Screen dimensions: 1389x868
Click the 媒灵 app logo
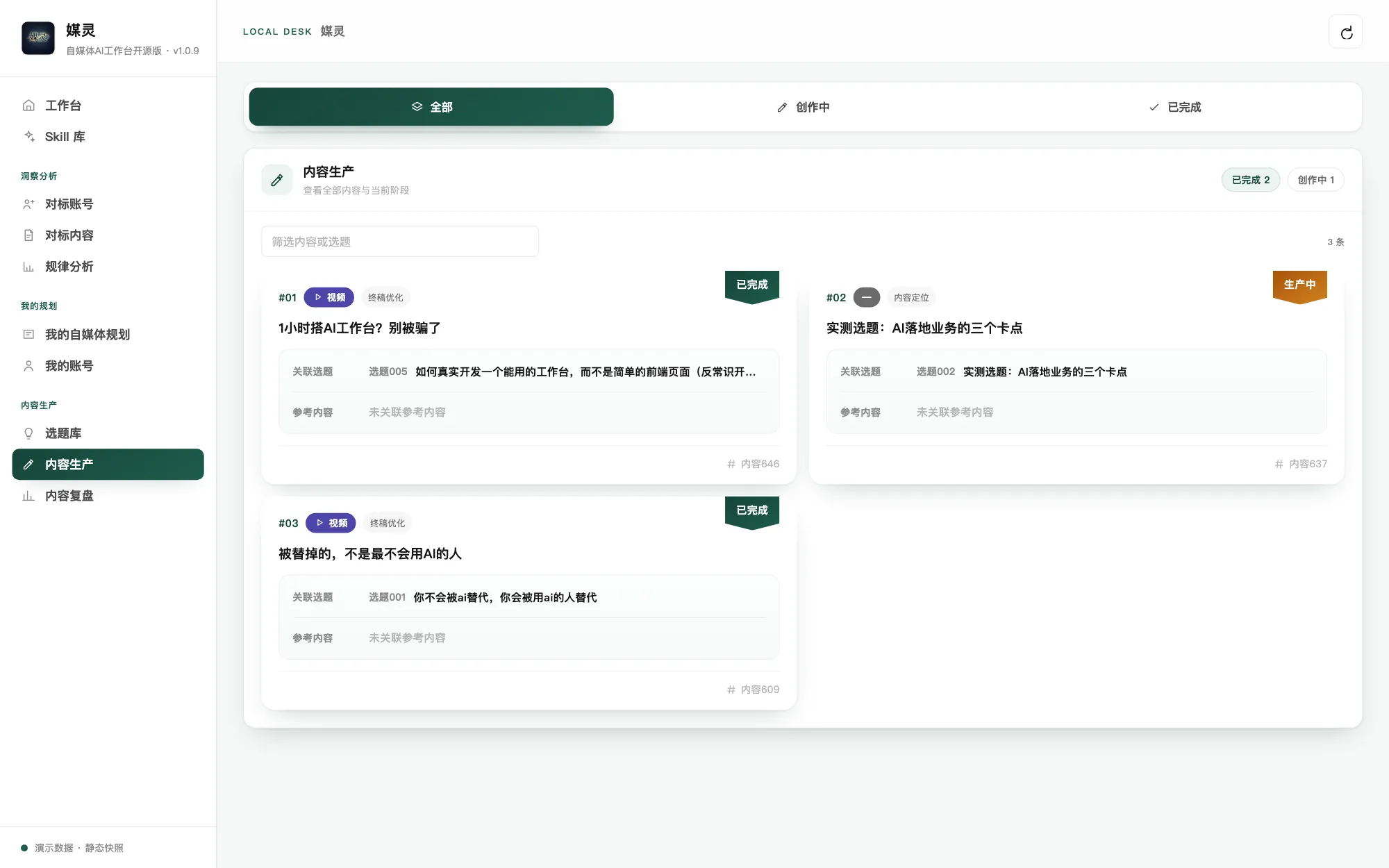(x=38, y=38)
